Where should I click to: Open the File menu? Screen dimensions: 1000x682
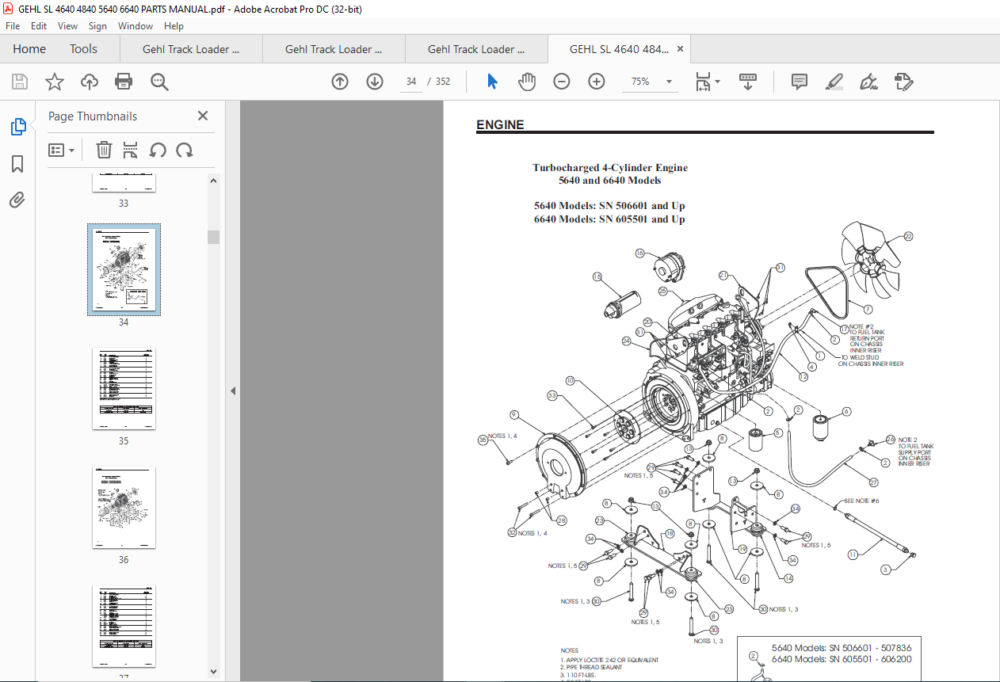(x=13, y=26)
